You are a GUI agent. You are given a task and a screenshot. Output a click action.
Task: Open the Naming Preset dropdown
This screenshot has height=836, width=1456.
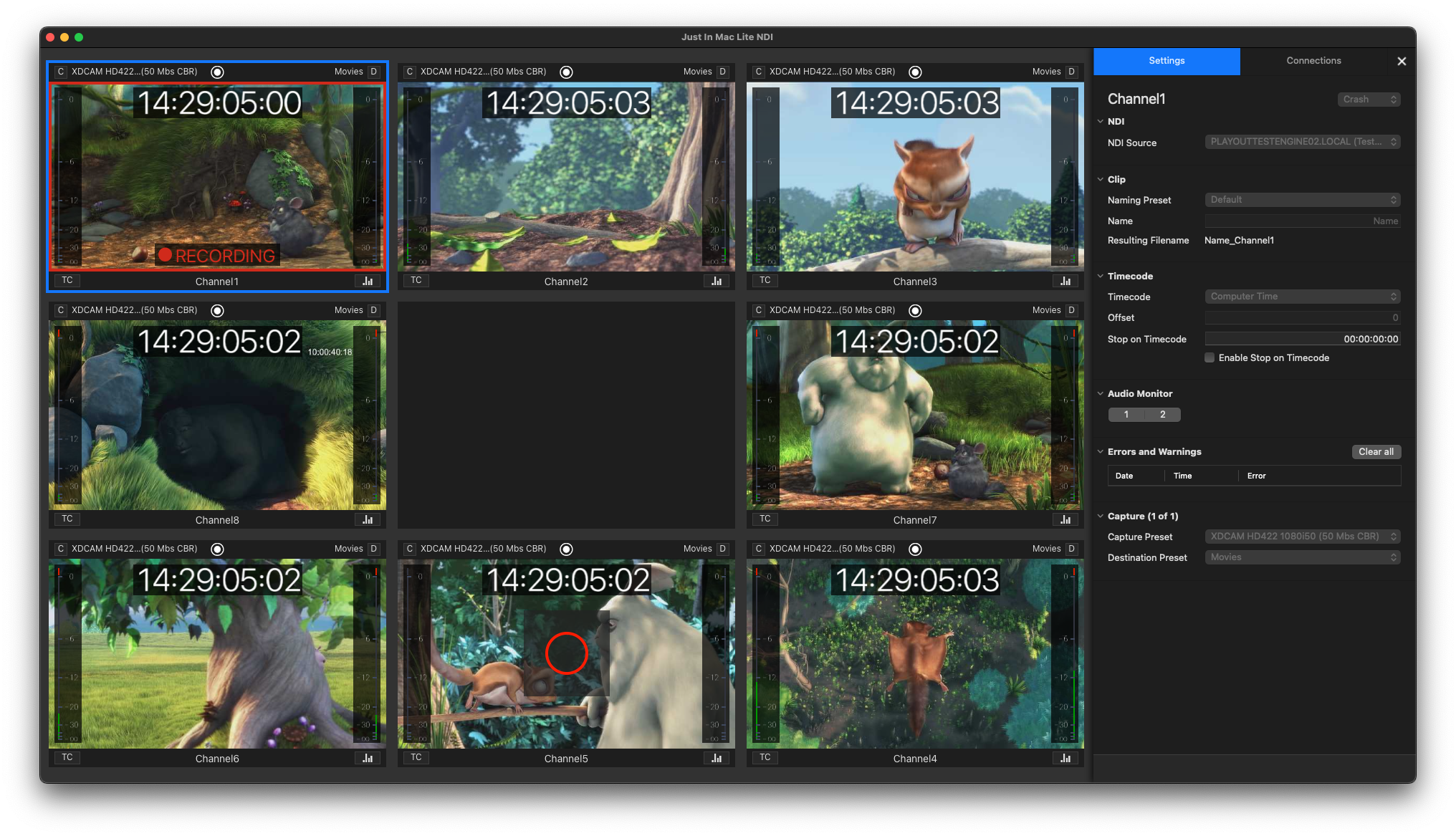click(1302, 200)
